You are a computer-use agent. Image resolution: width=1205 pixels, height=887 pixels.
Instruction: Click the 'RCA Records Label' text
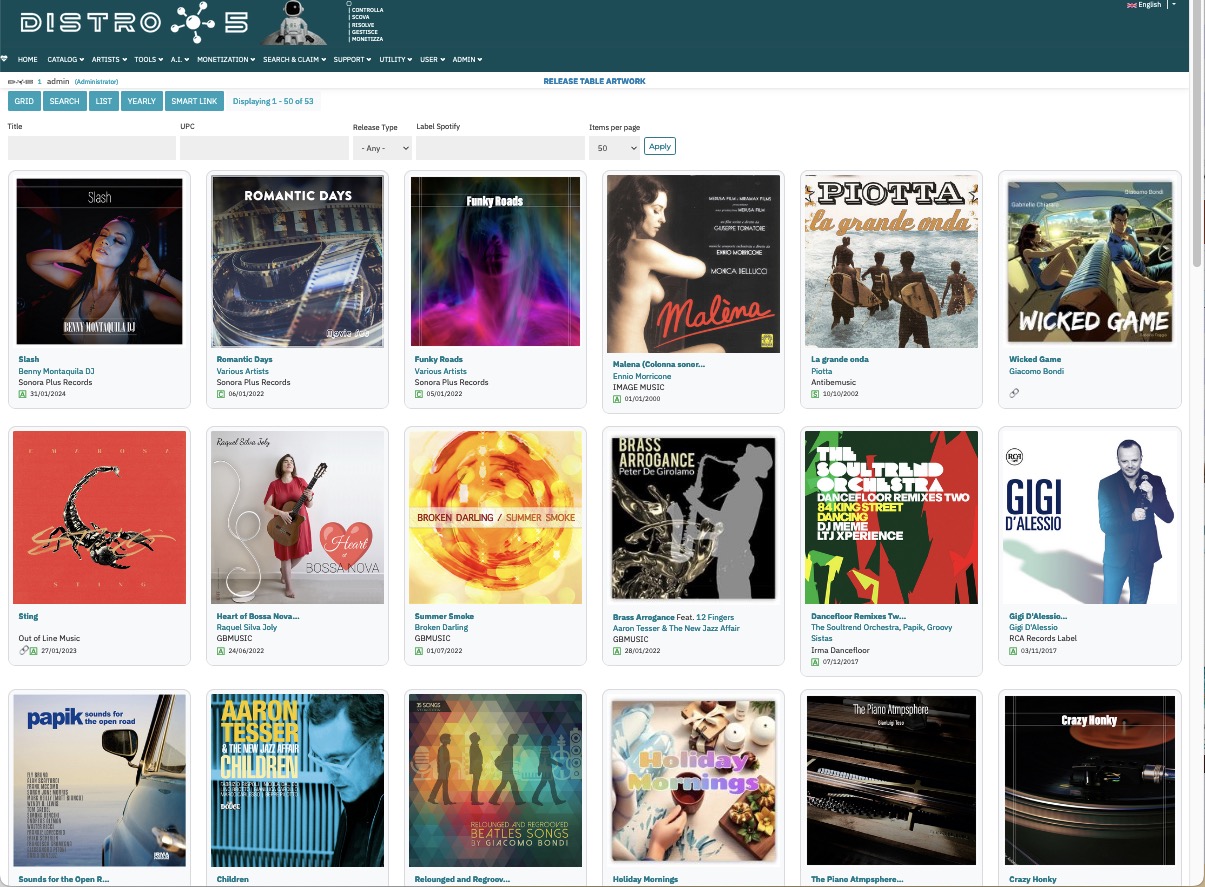[1043, 638]
